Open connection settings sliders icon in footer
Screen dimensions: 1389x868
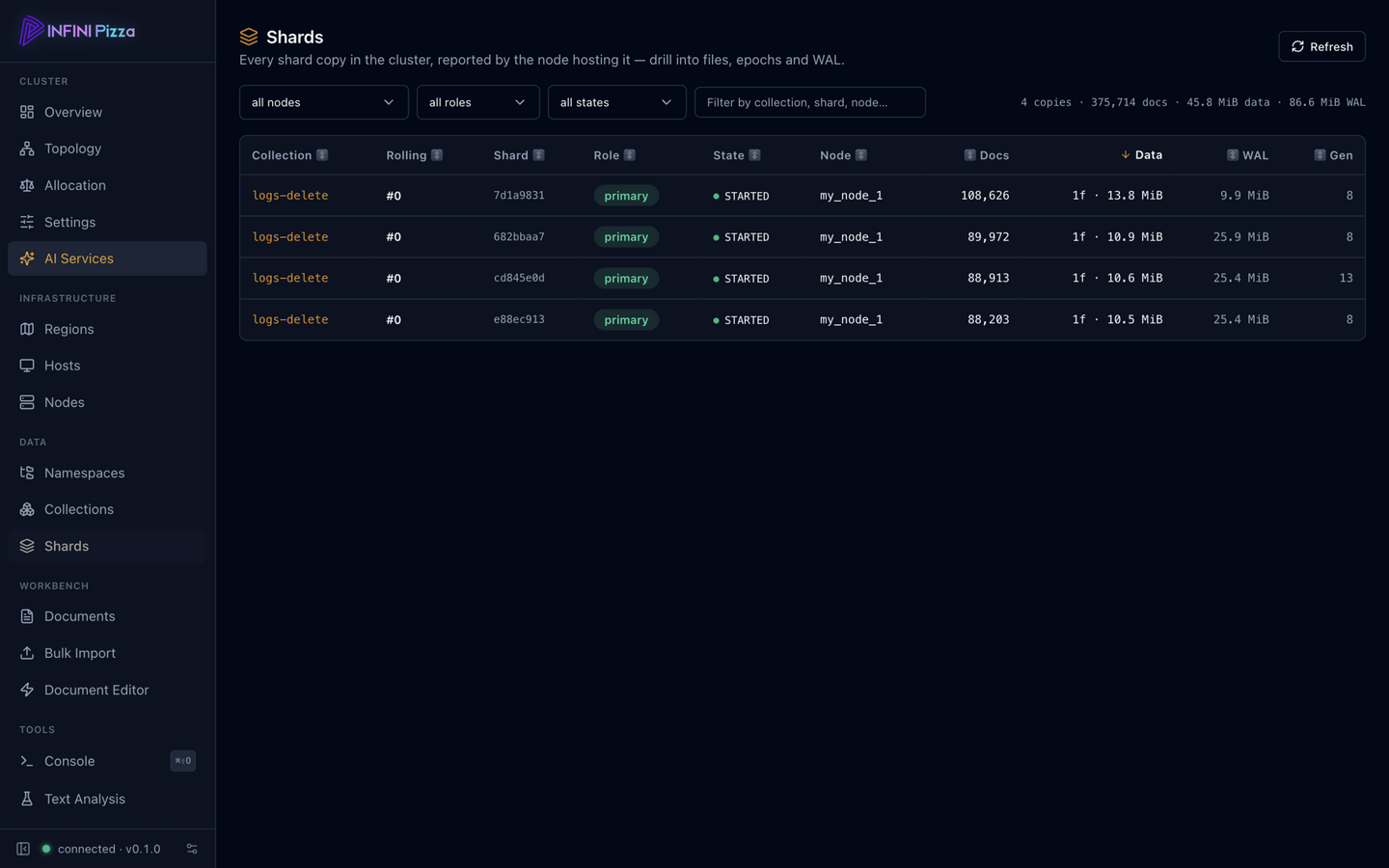tap(192, 849)
